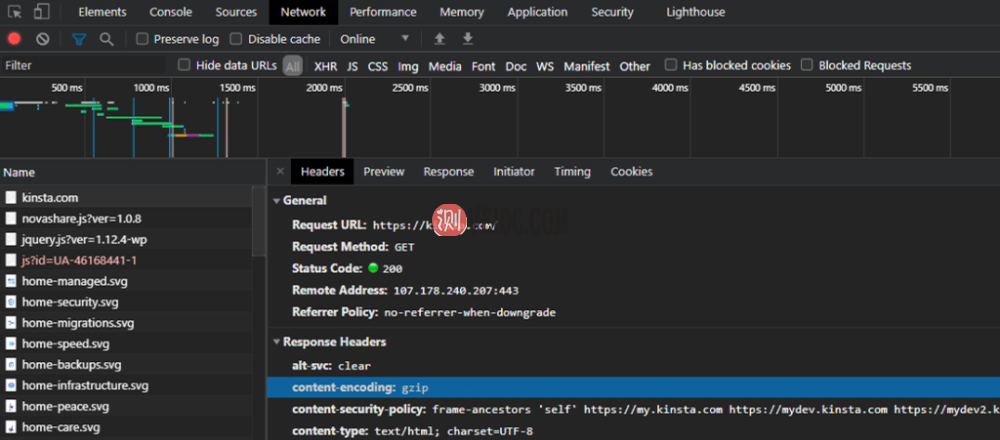This screenshot has height=440, width=1000.
Task: Filter requests by XHR
Action: [x=326, y=66]
